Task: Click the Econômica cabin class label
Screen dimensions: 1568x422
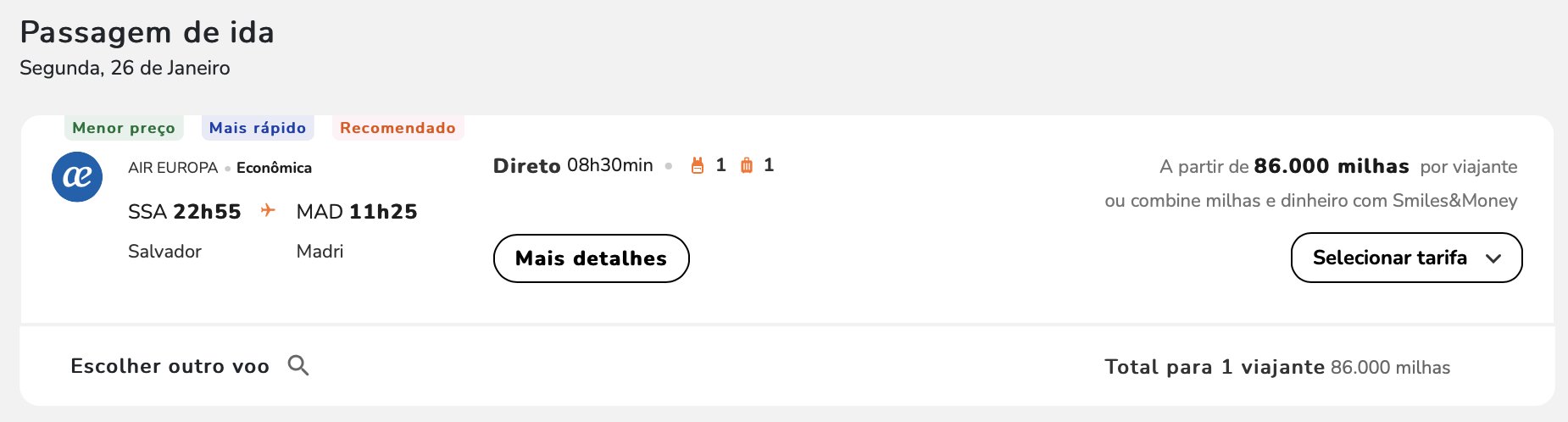Action: (x=274, y=168)
